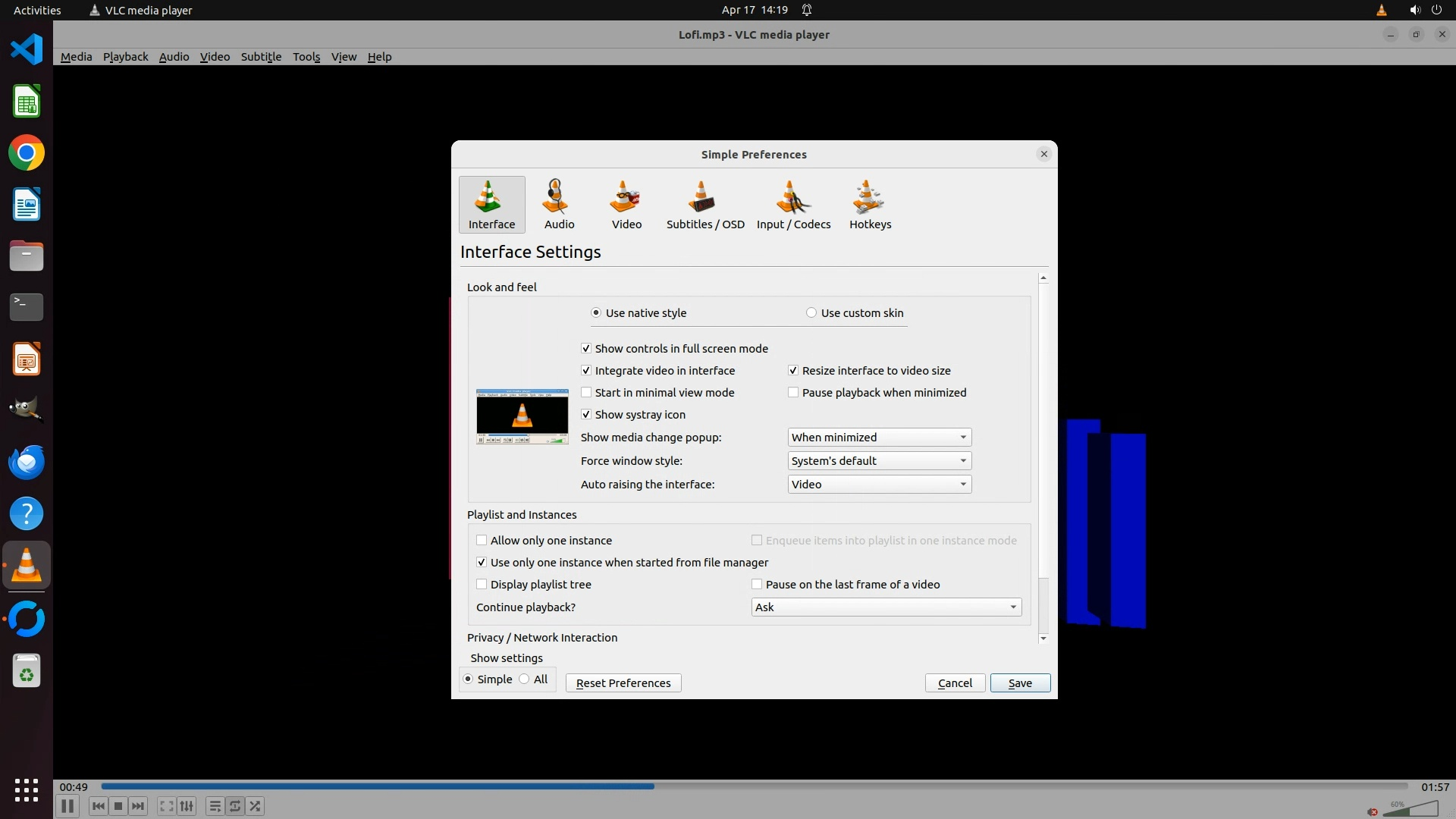This screenshot has width=1456, height=819.
Task: Open the Audio preferences category
Action: 559,204
